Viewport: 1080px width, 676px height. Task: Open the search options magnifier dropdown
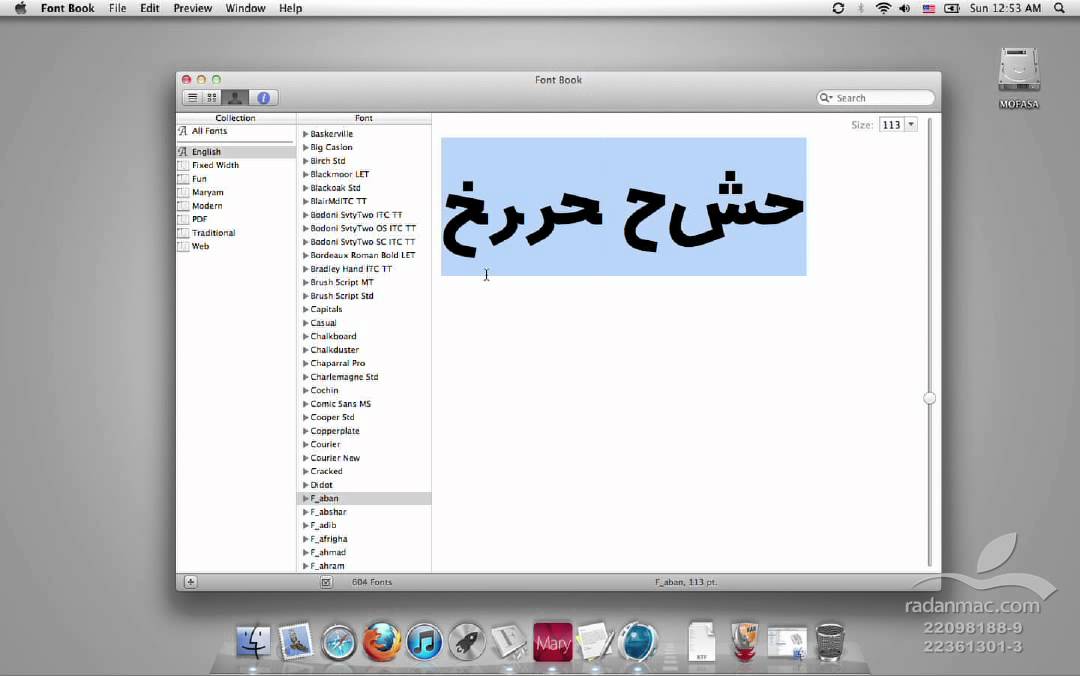(x=825, y=98)
